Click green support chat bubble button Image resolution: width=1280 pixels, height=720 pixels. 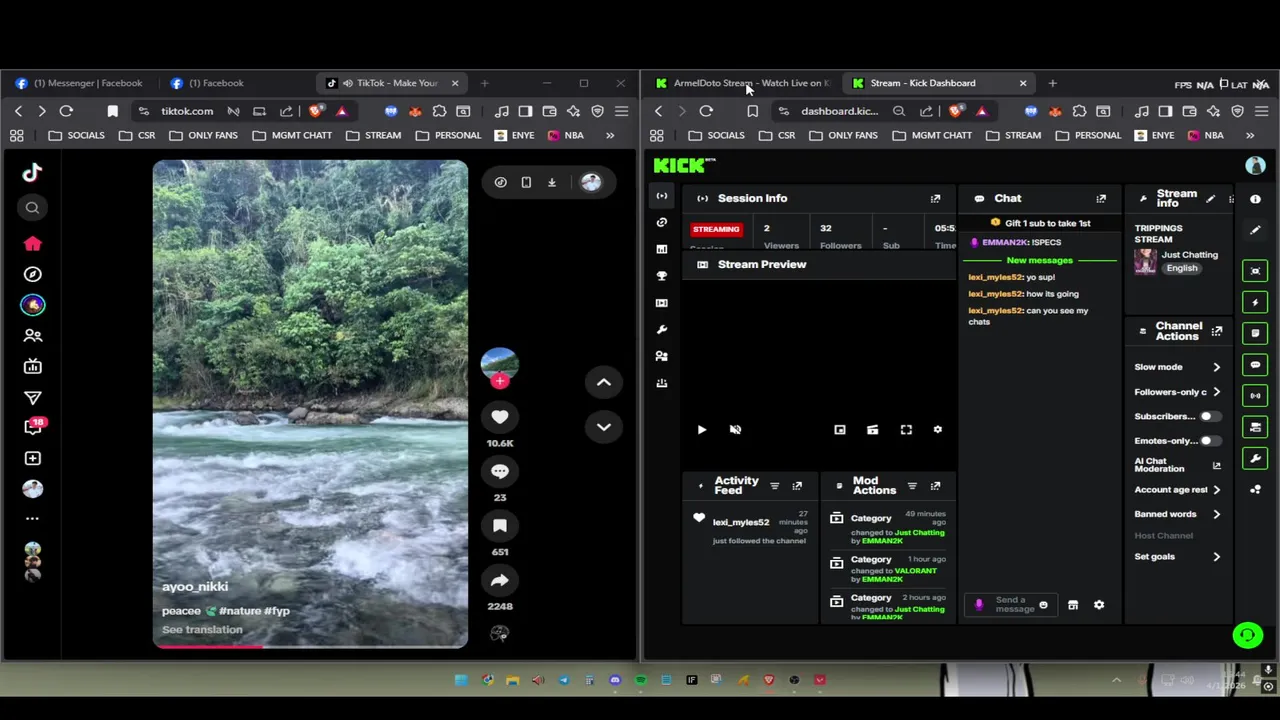coord(1247,635)
